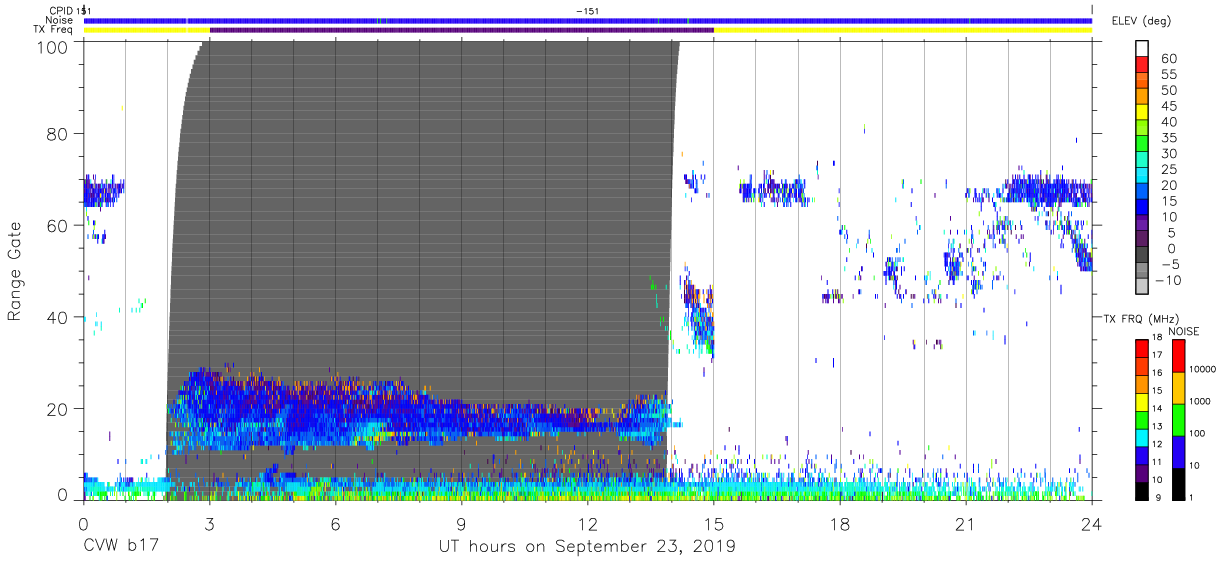The height and width of the screenshot is (567, 1228).
Task: Click the '12' tick on the UT hours axis
Action: click(x=587, y=524)
